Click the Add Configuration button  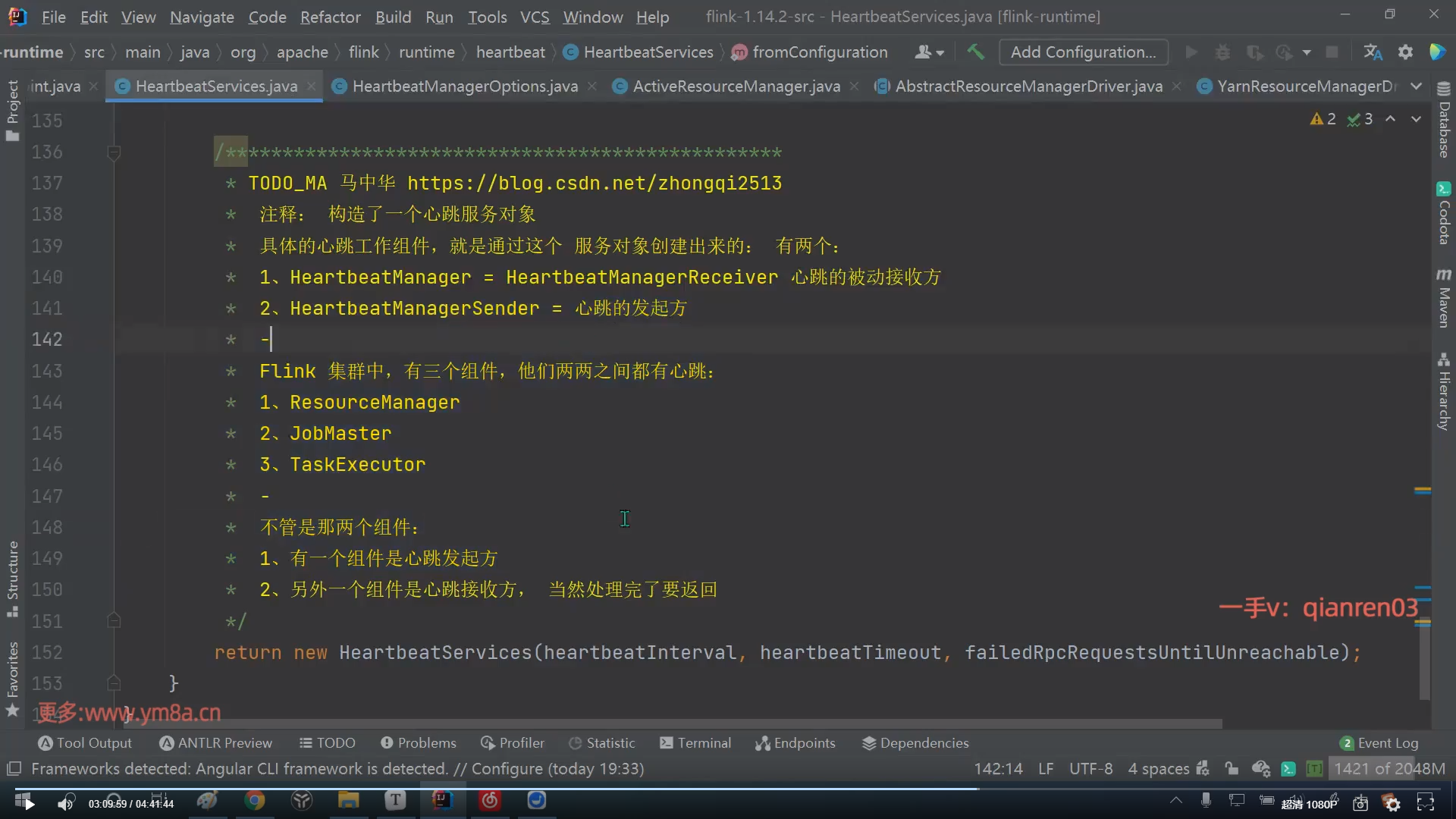1083,52
